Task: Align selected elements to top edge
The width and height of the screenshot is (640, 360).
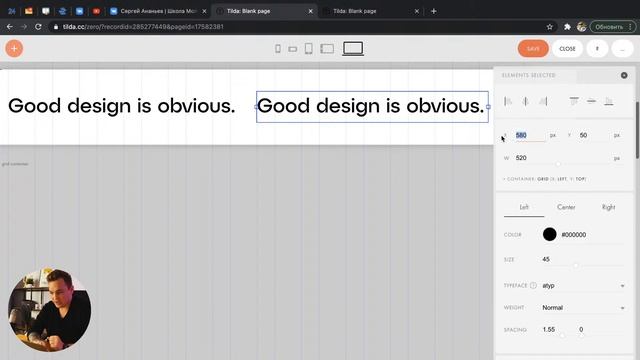Action: pyautogui.click(x=574, y=101)
